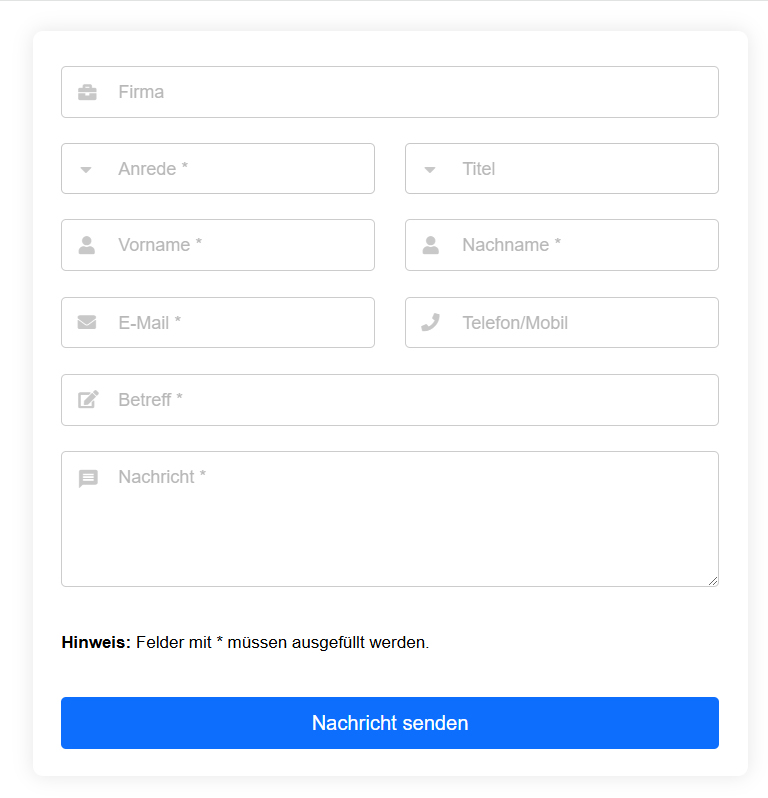Open the Anrede dropdown arrow
768x798 pixels.
[x=86, y=169]
